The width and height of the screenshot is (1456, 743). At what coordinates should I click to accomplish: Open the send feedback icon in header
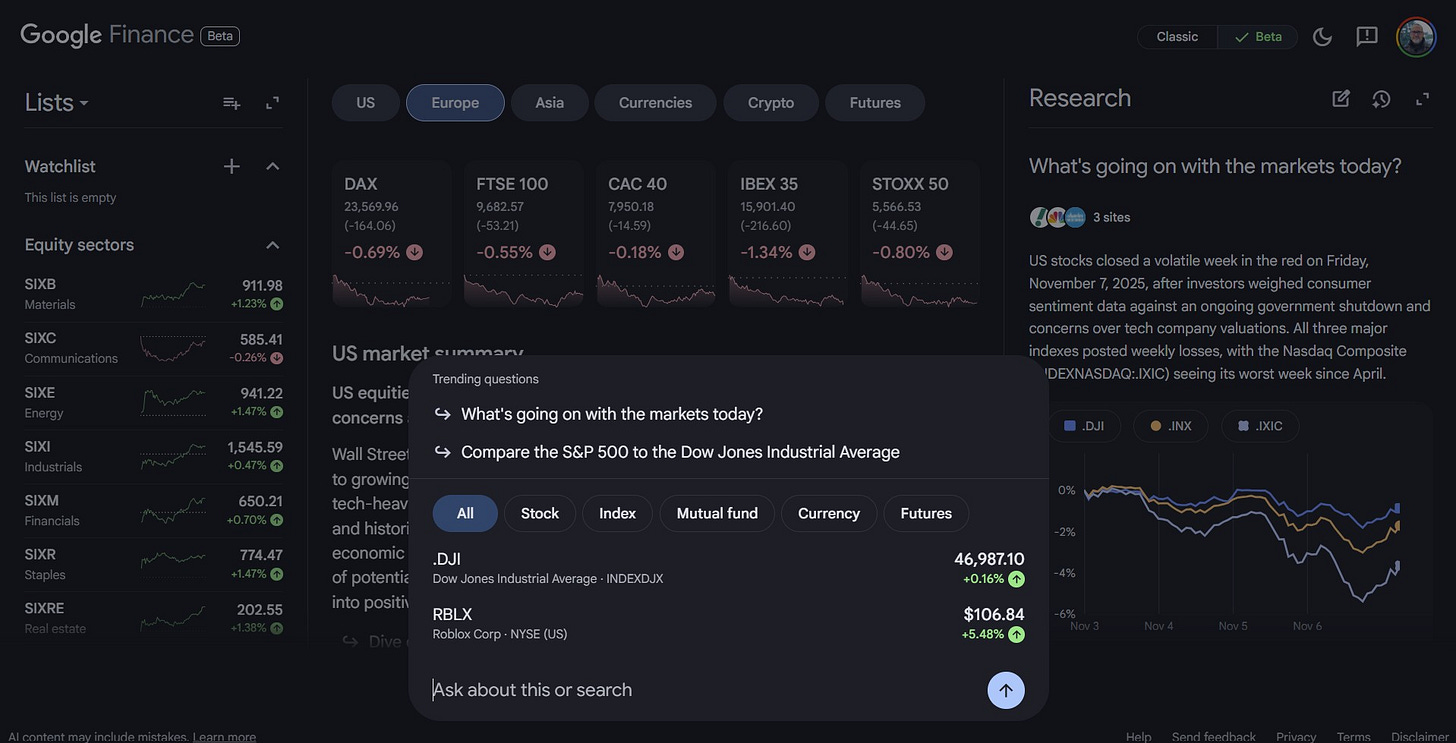(1367, 37)
